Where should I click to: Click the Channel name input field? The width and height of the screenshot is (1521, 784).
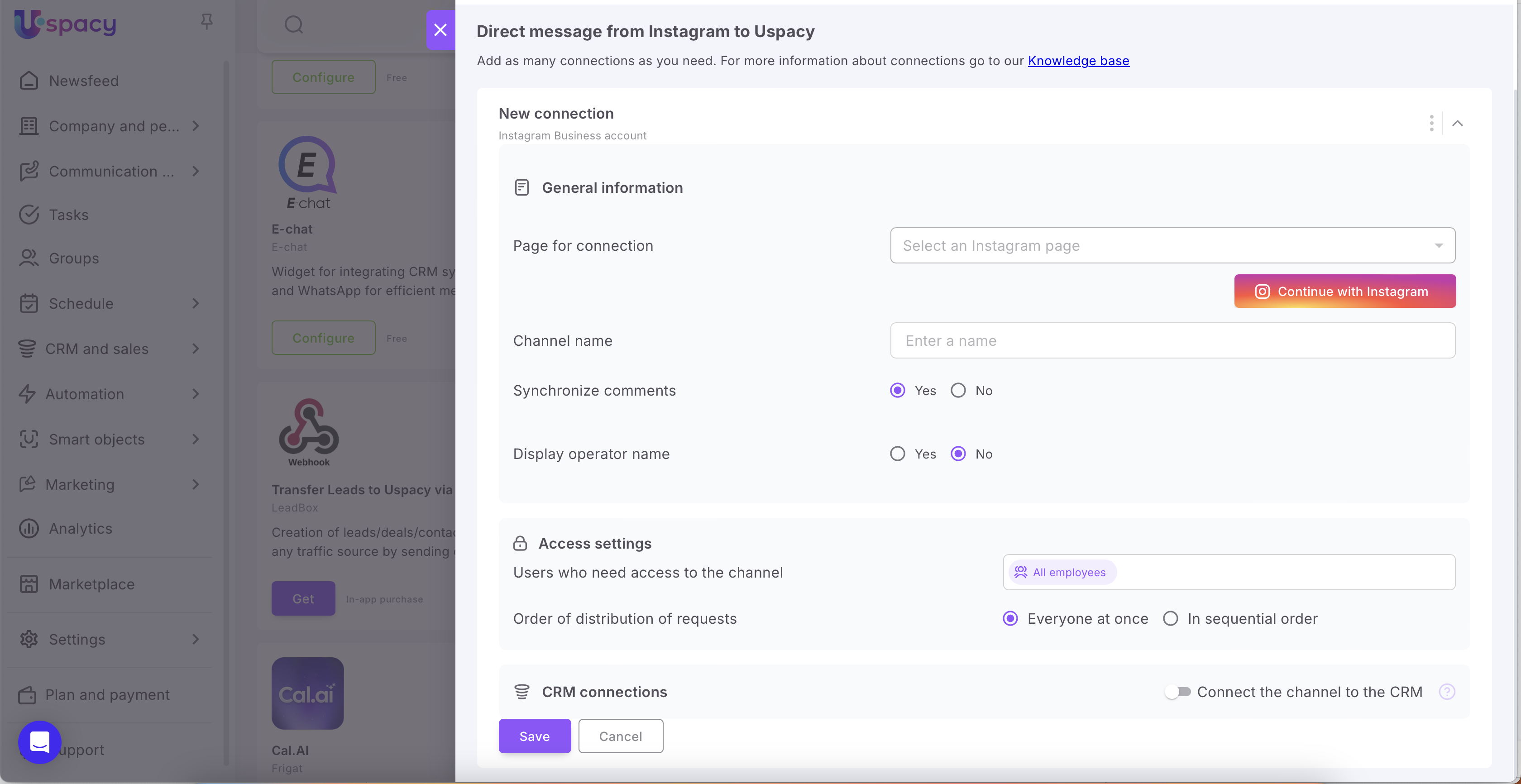pos(1172,340)
